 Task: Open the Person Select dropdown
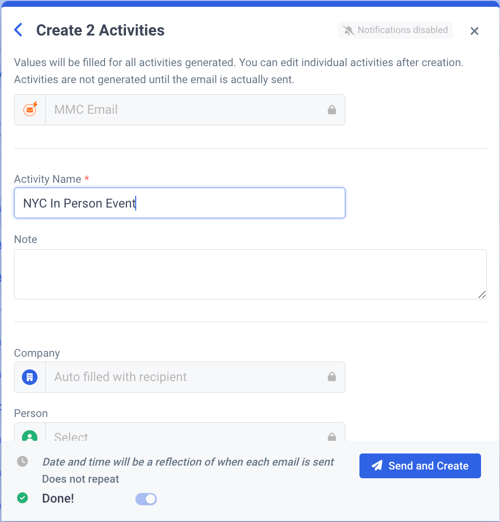click(x=180, y=432)
